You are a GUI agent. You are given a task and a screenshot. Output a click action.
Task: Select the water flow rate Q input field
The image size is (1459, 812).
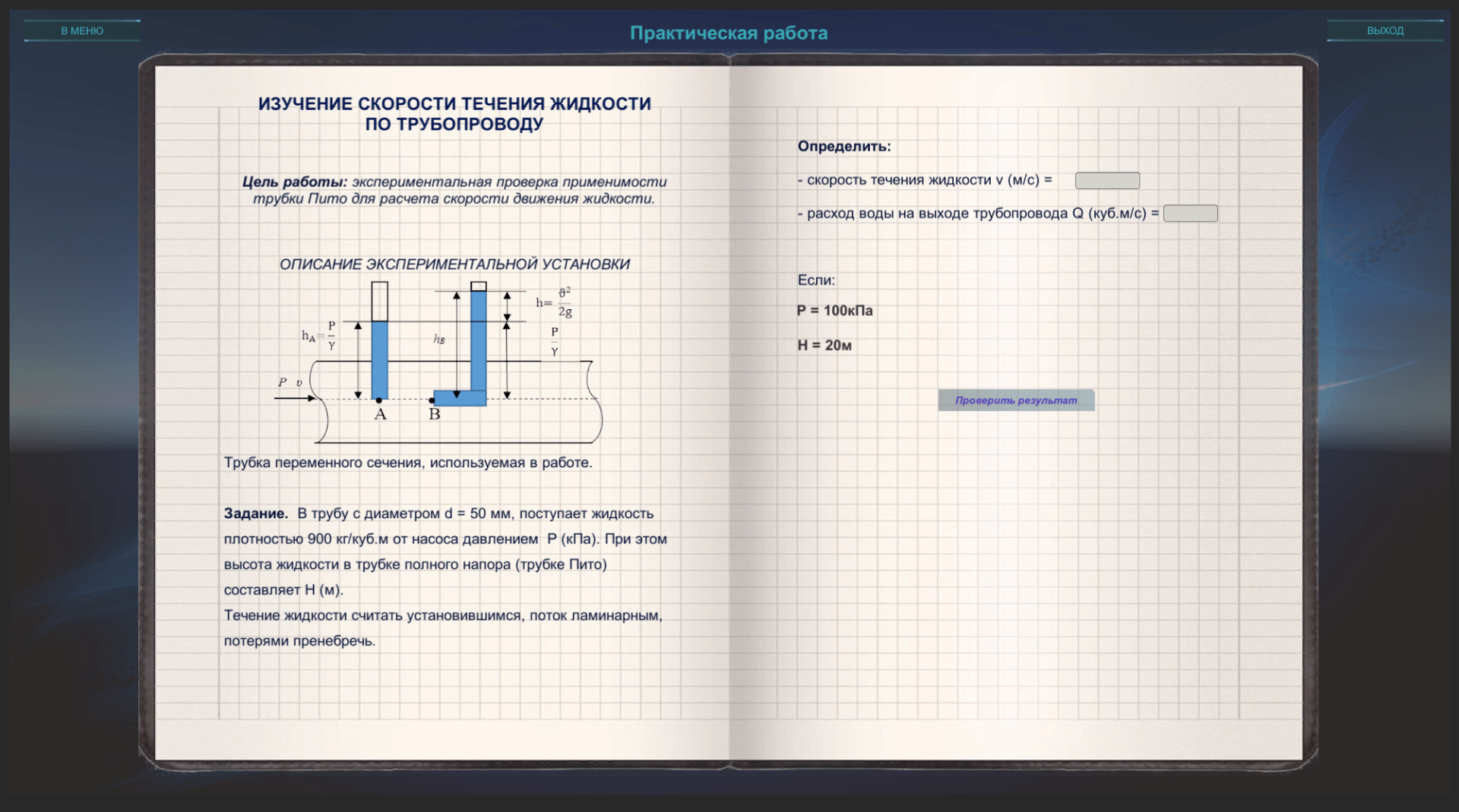pos(1190,213)
